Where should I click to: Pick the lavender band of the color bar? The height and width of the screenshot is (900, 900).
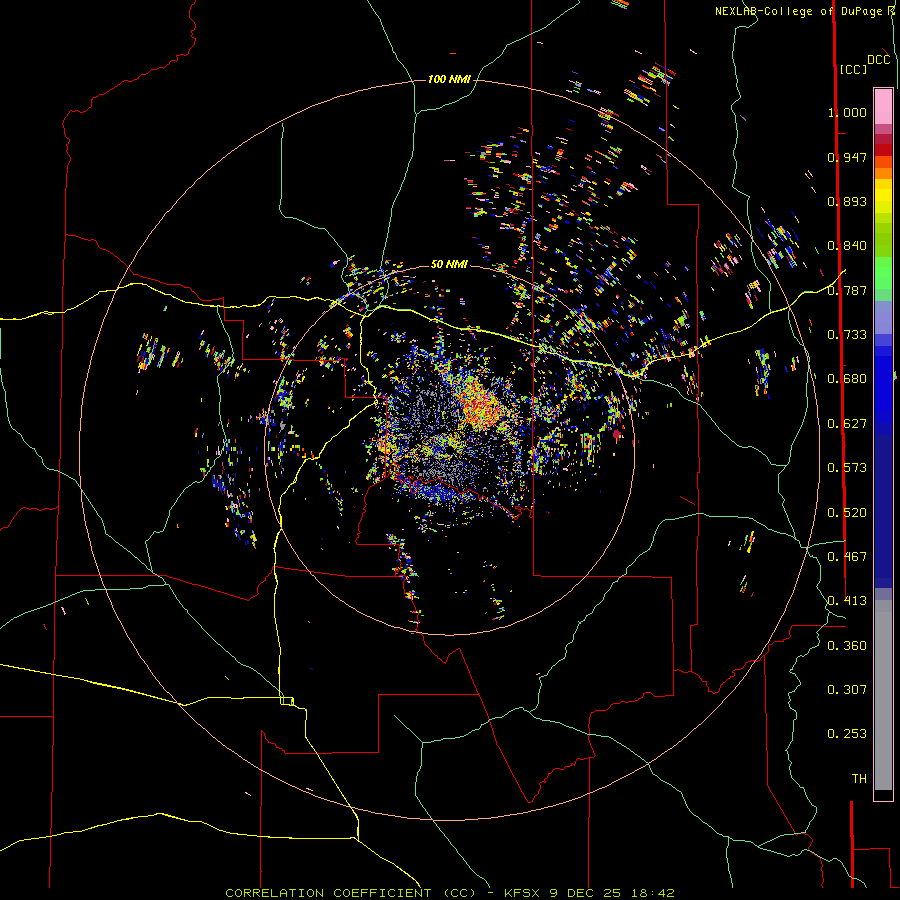[x=883, y=317]
